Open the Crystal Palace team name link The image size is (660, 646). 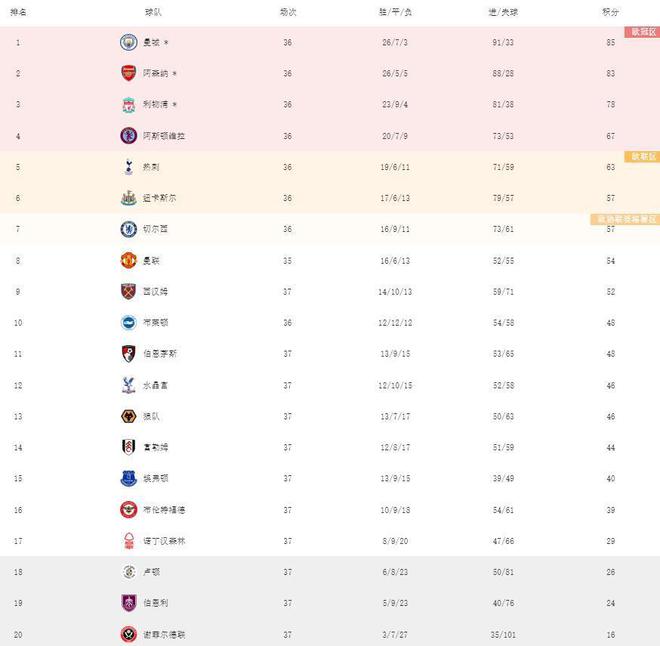(155, 385)
